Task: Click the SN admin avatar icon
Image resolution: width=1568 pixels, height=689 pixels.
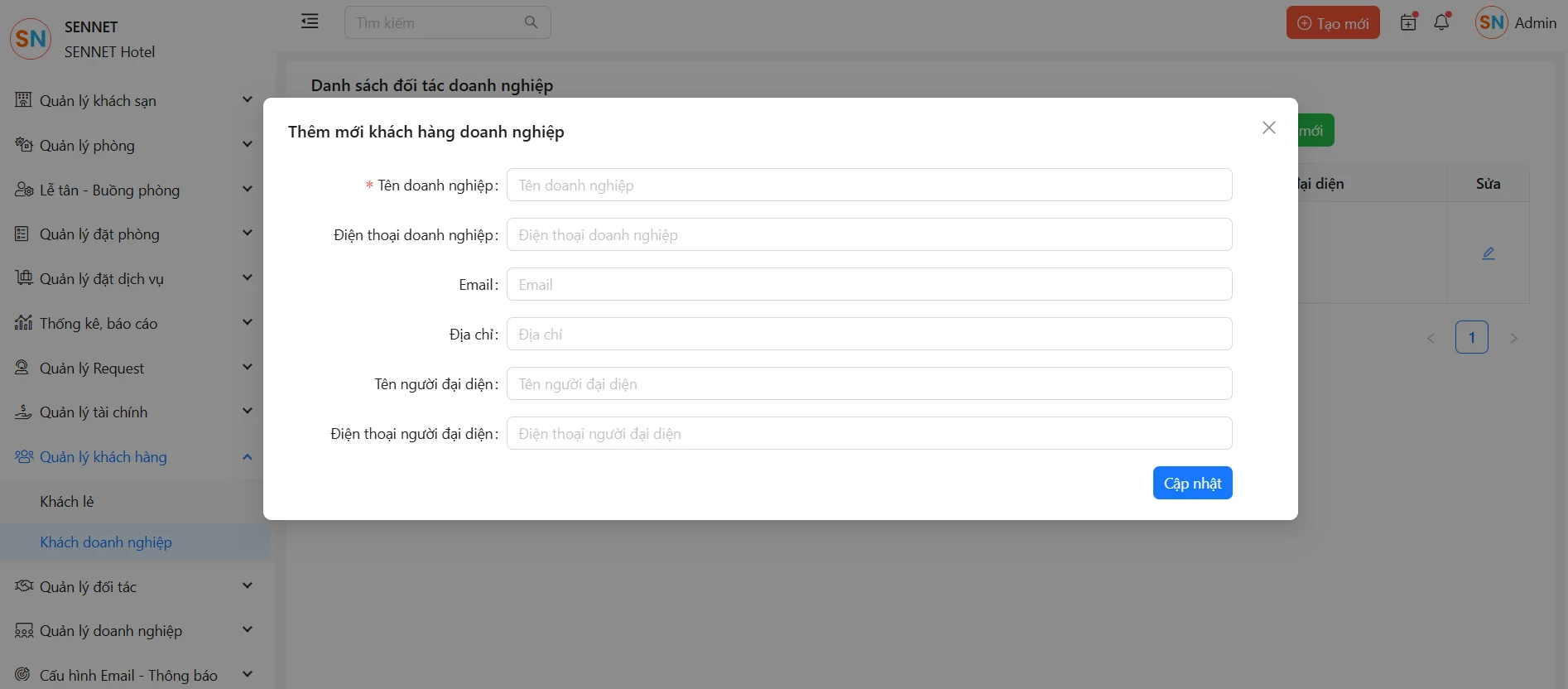Action: [x=1491, y=23]
